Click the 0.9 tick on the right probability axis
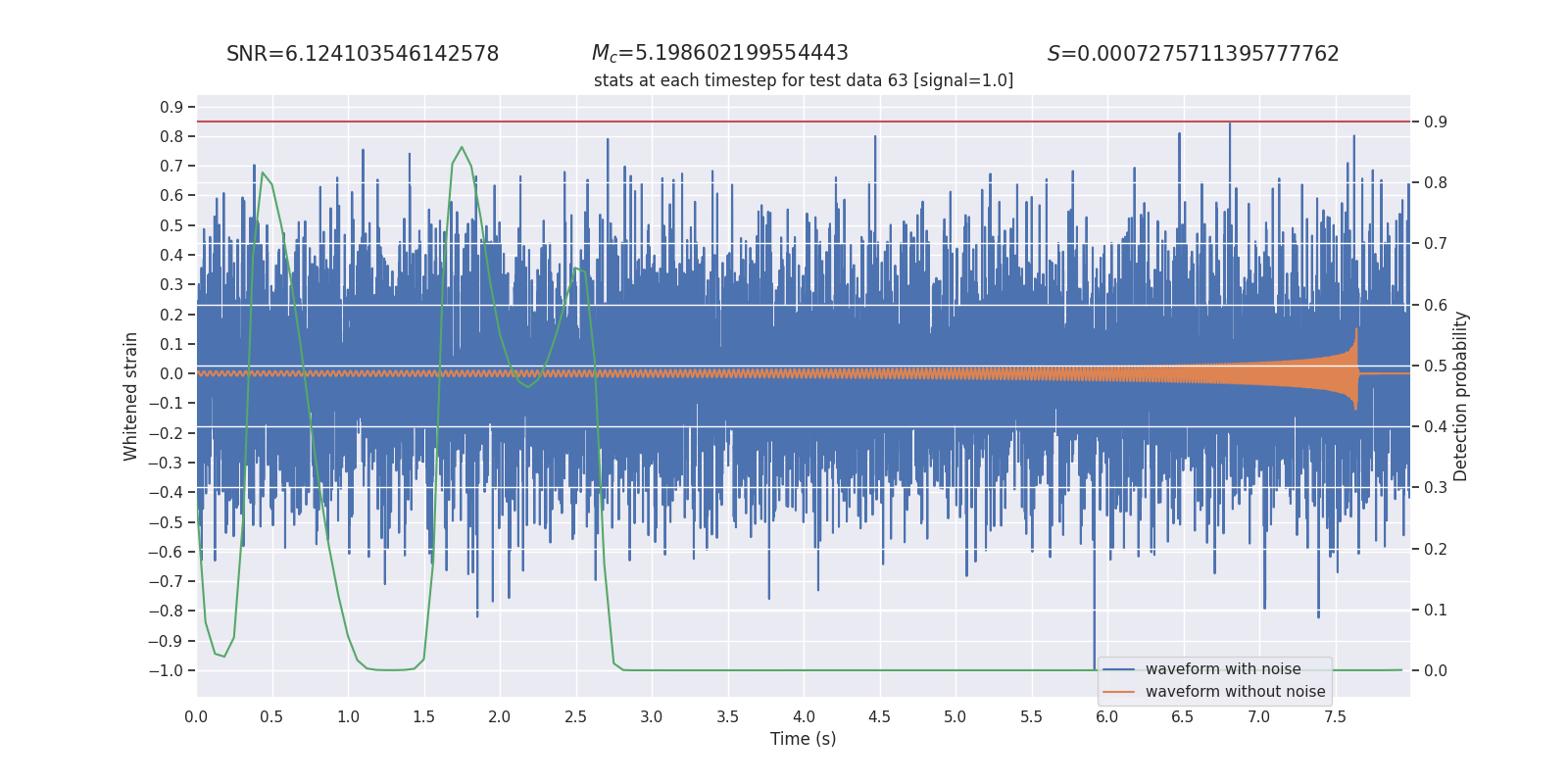1568x784 pixels. pyautogui.click(x=1436, y=122)
